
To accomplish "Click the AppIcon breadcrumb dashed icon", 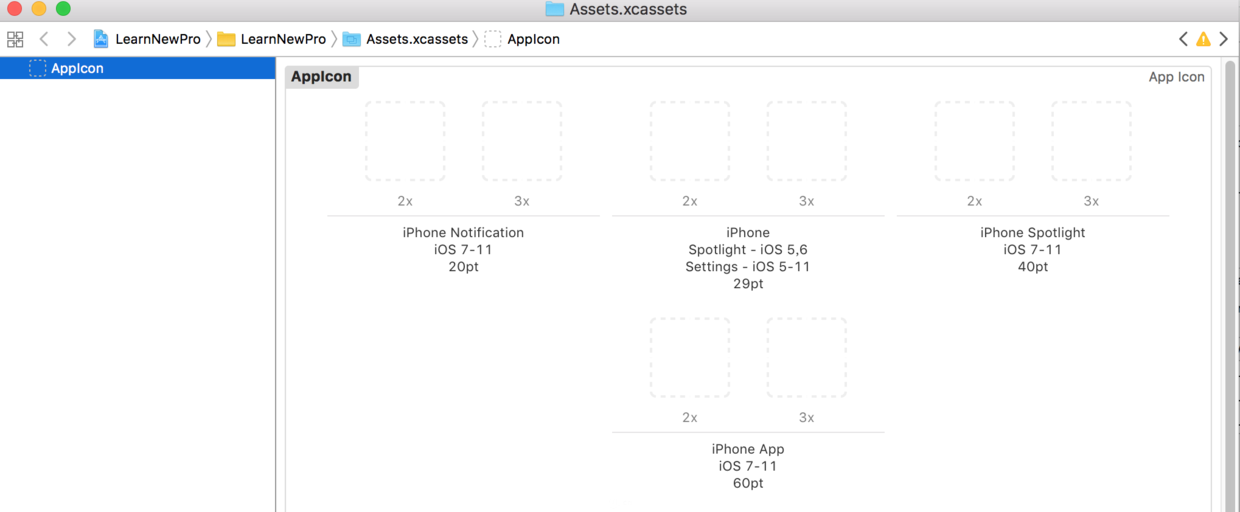I will [x=493, y=39].
